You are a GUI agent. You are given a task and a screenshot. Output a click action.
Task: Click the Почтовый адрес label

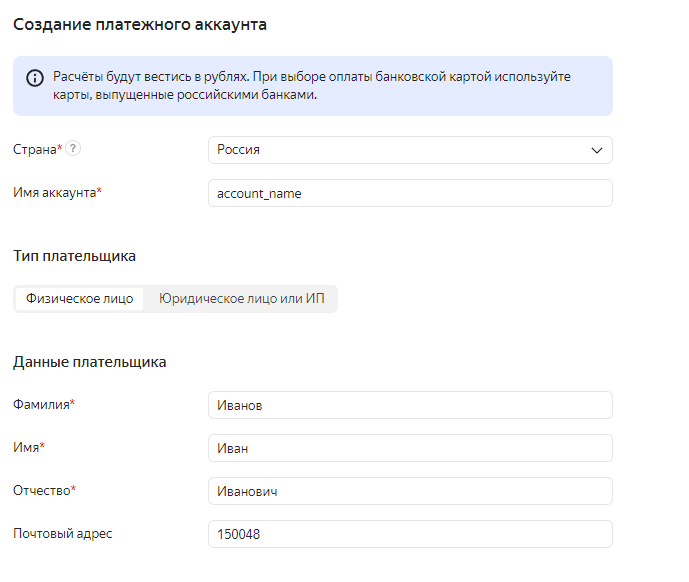tap(63, 534)
